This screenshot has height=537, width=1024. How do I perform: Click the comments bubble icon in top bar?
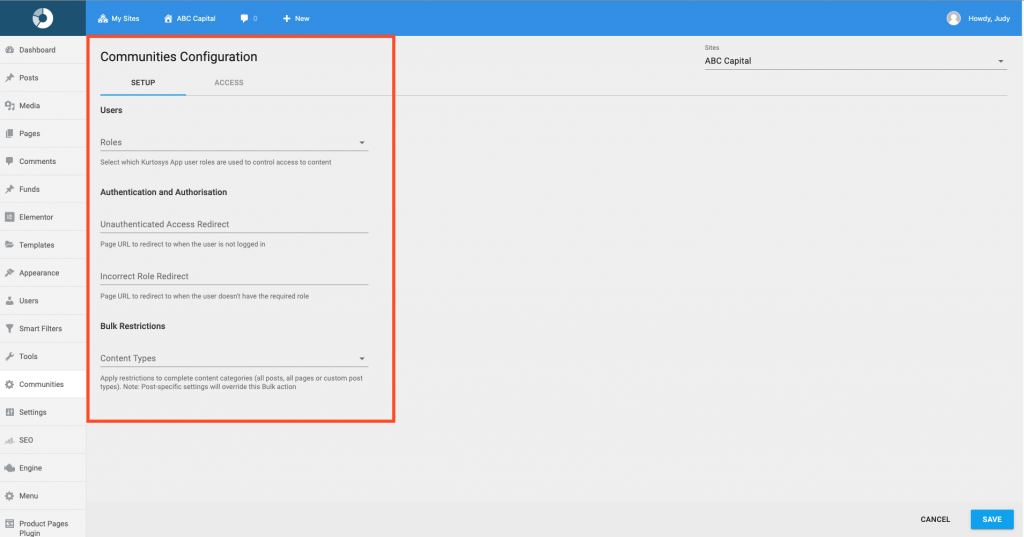tap(244, 18)
